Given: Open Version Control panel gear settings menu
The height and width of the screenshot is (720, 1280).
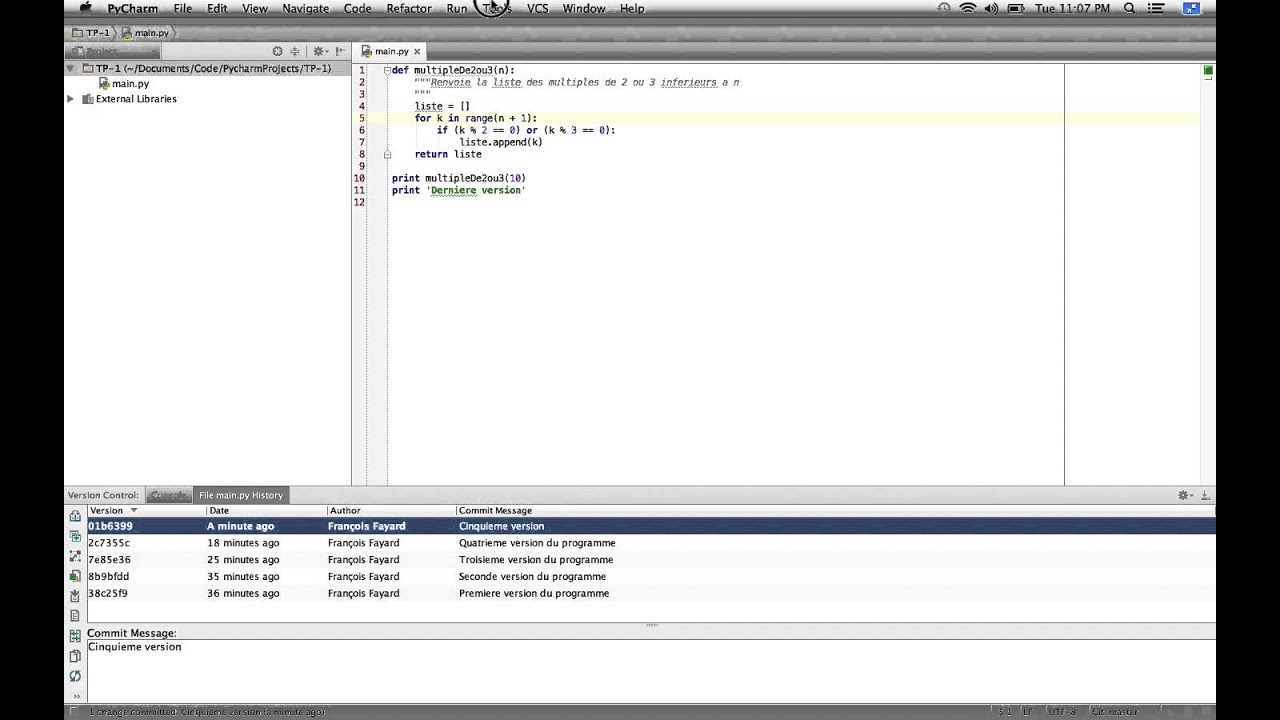Looking at the screenshot, I should point(1185,495).
